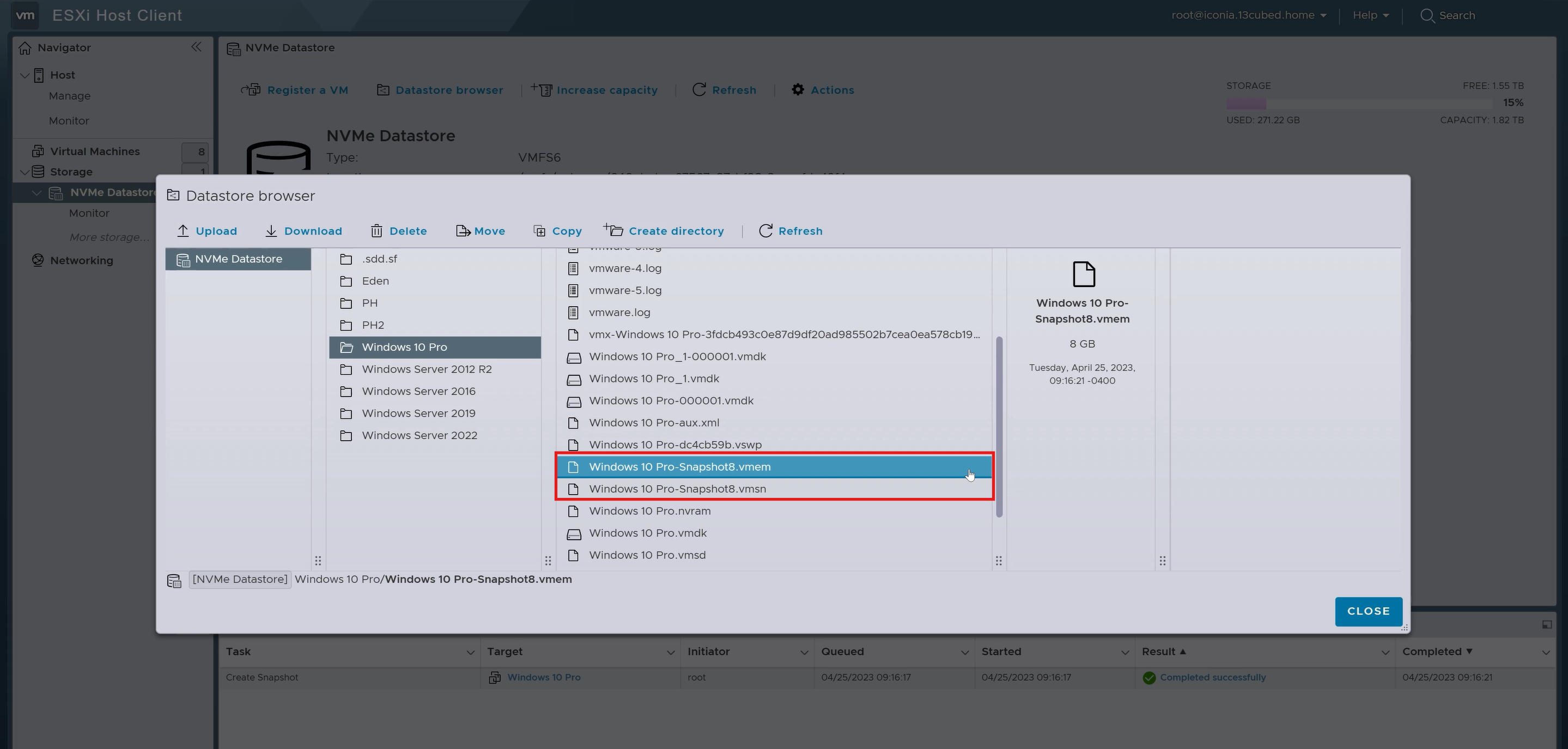
Task: Click the Search field in the header
Action: point(1456,15)
